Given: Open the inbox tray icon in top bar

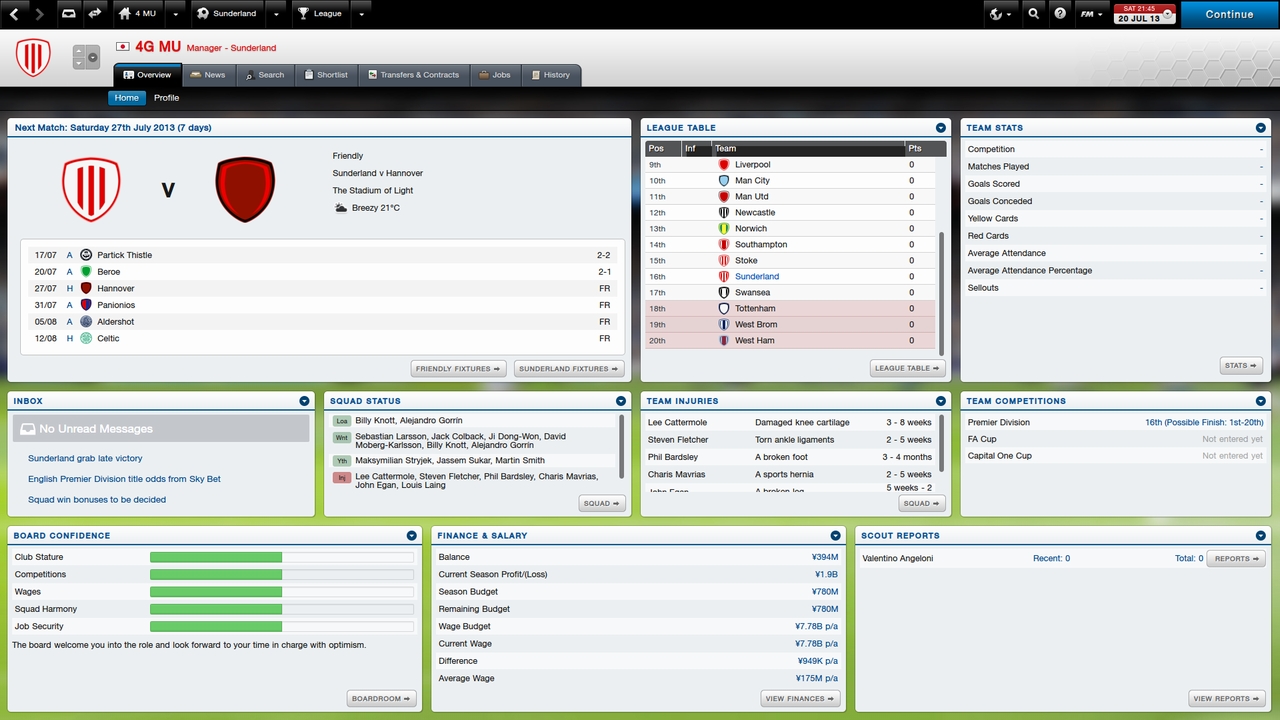Looking at the screenshot, I should point(69,14).
